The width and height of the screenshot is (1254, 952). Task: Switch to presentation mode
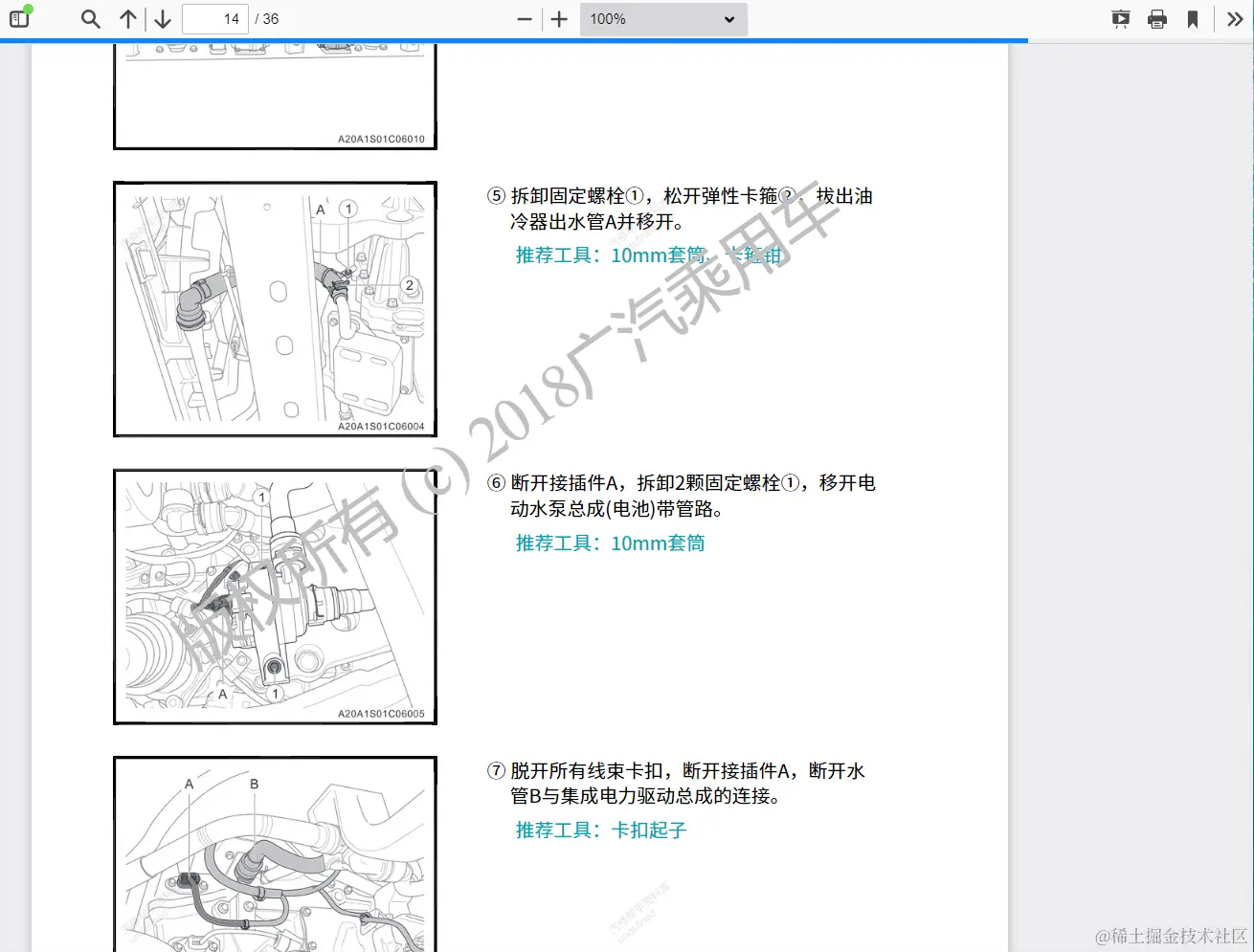click(1121, 19)
